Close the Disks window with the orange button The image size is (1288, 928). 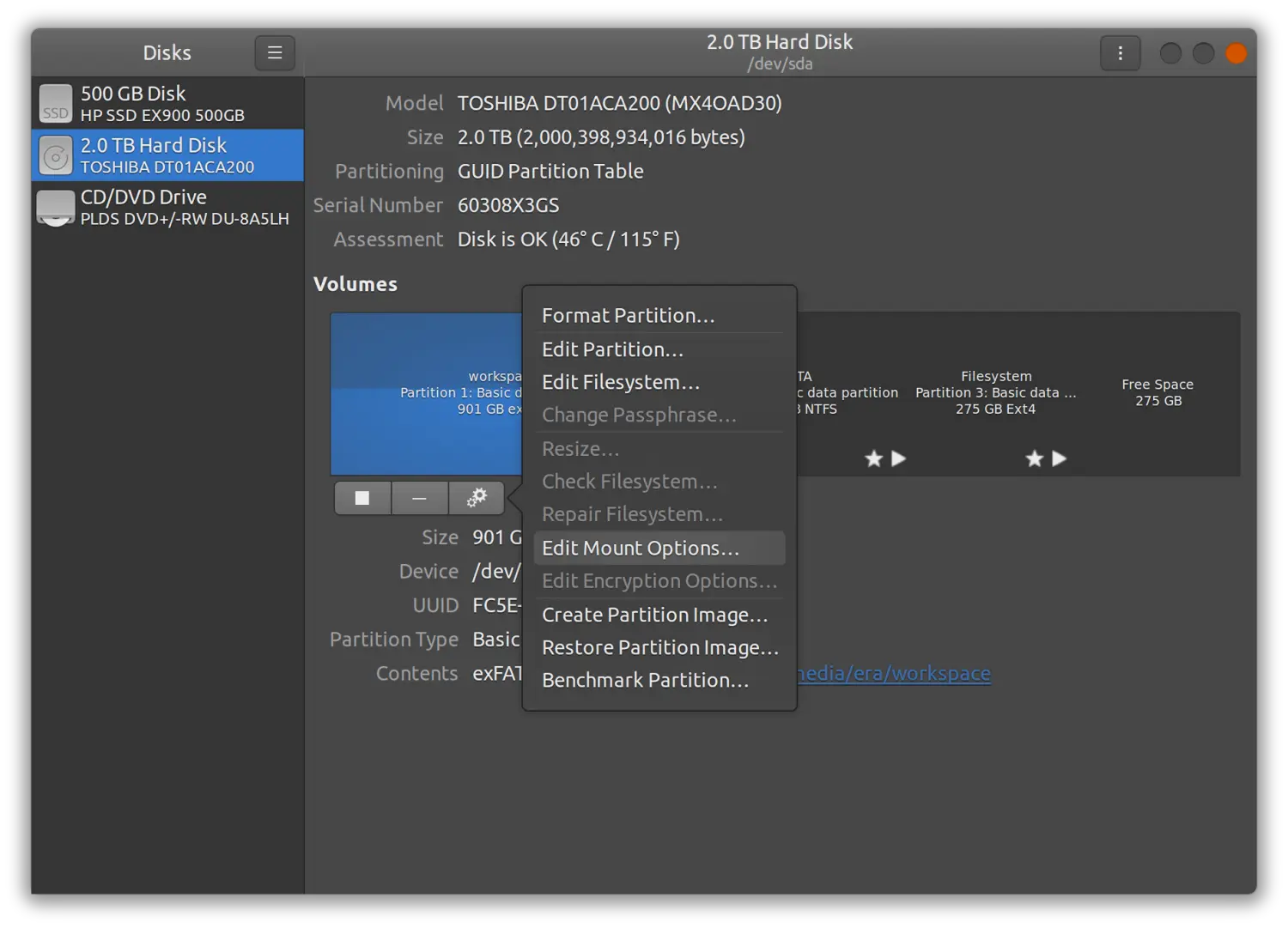(1236, 53)
